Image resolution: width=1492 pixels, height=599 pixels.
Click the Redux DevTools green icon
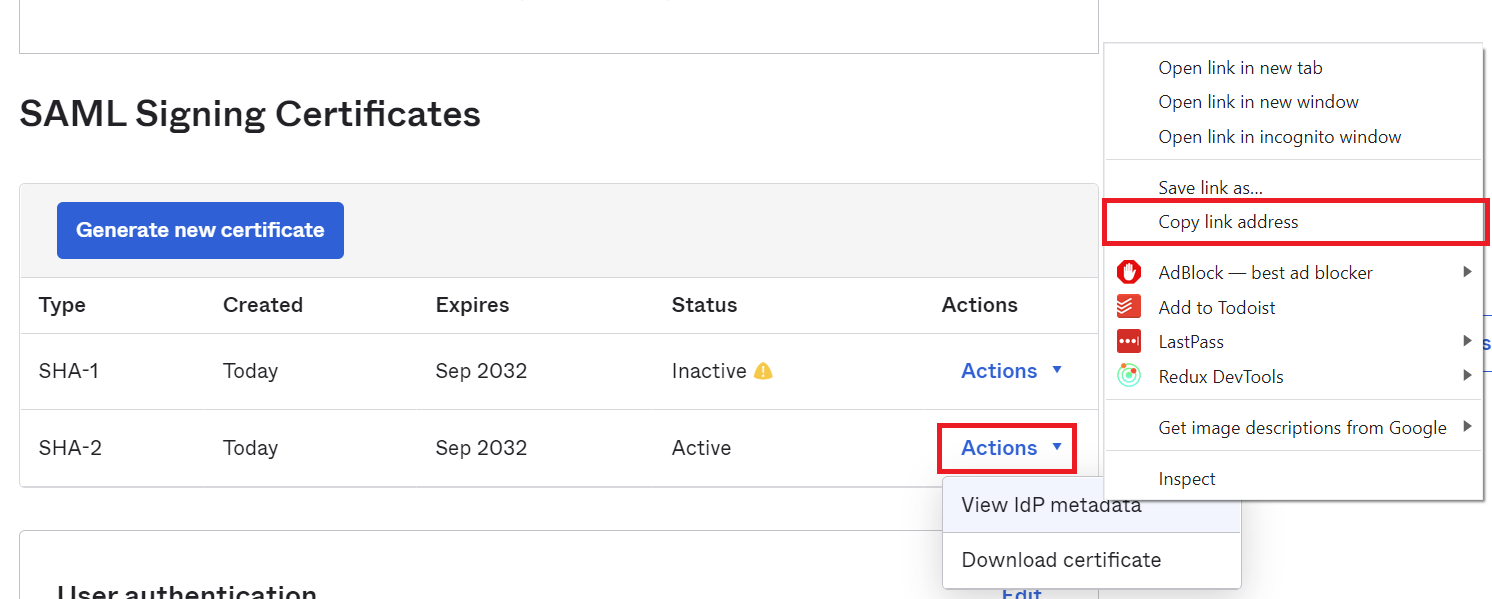coord(1129,376)
